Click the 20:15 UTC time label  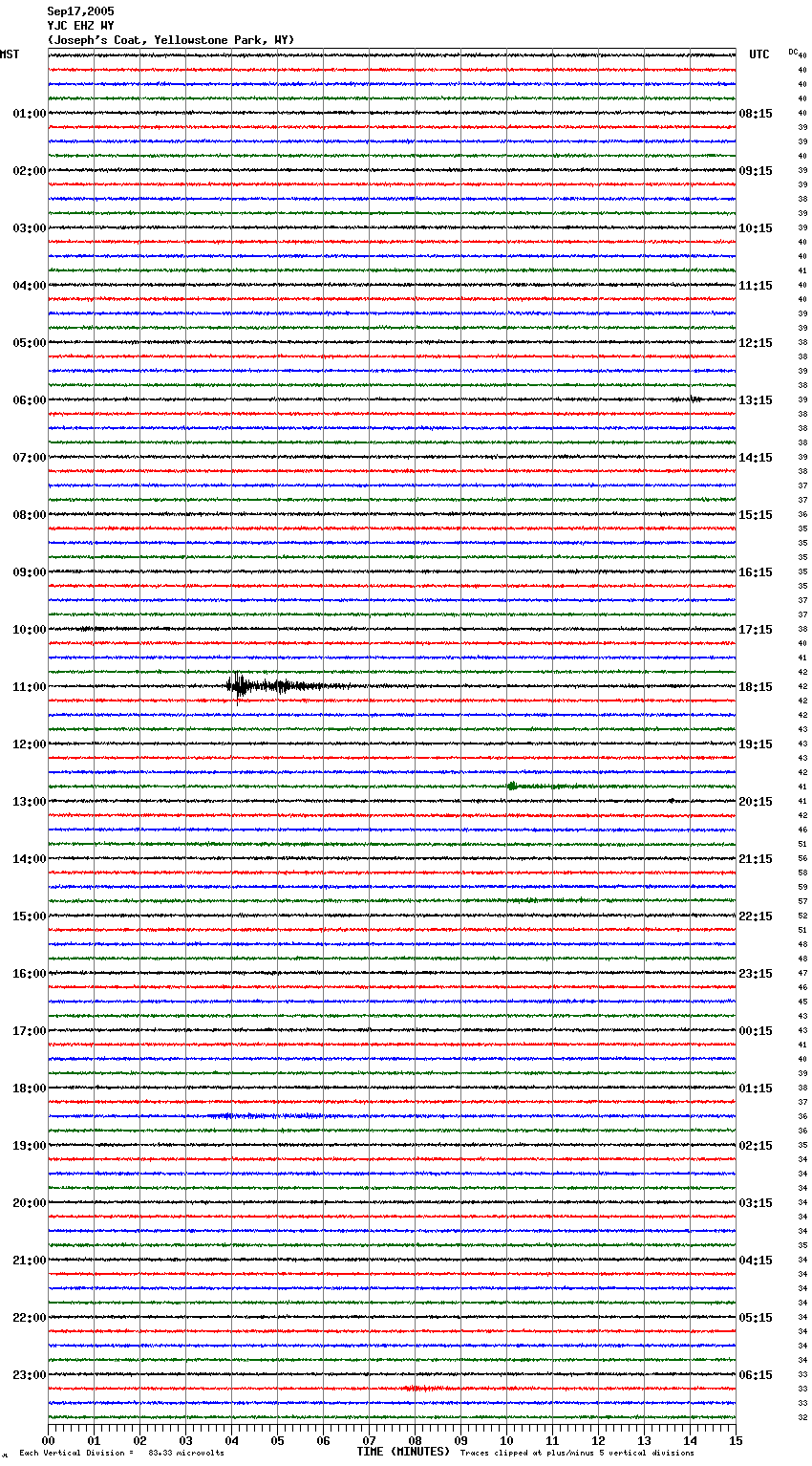pos(756,802)
